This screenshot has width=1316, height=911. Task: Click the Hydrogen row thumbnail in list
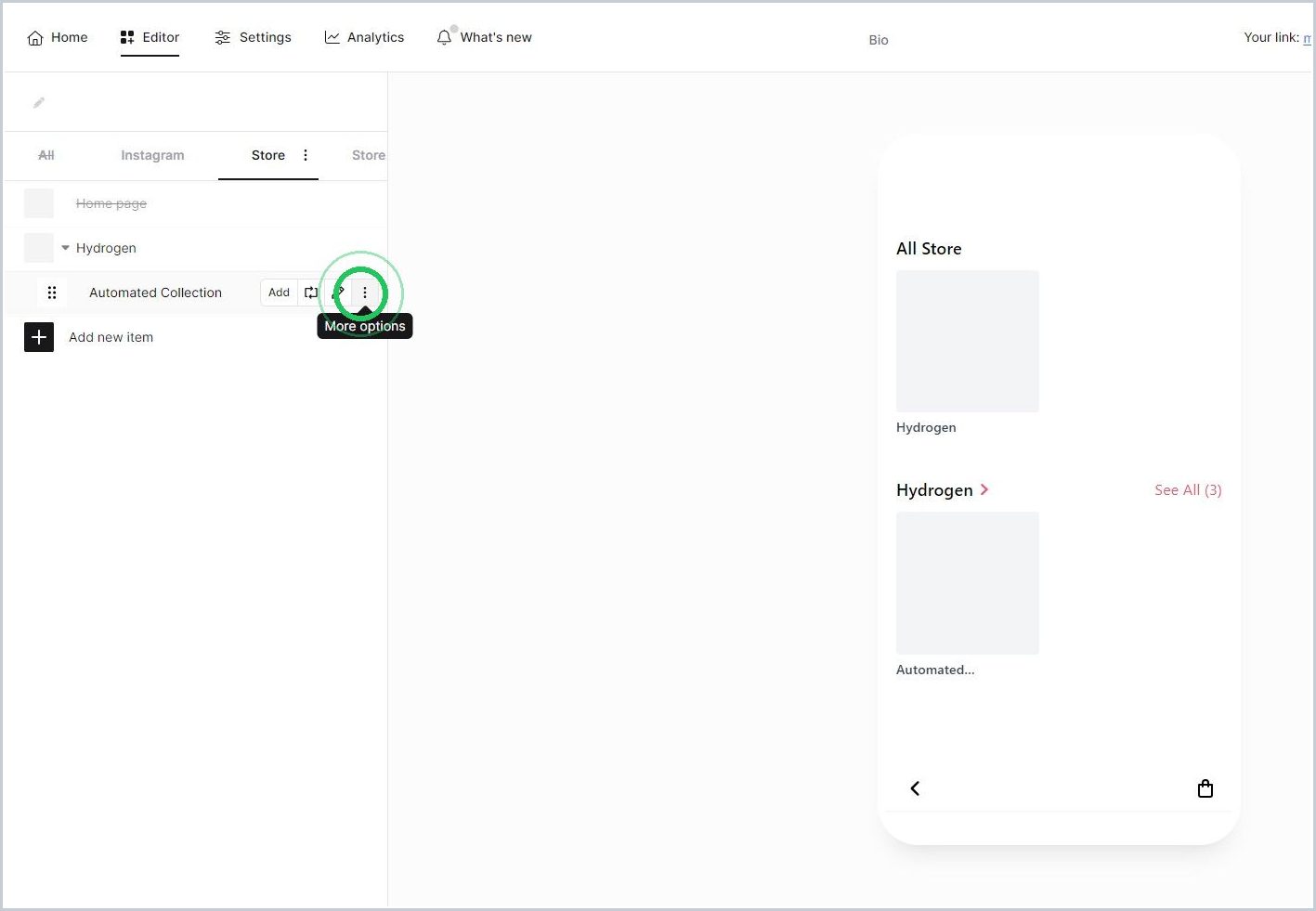(x=39, y=248)
